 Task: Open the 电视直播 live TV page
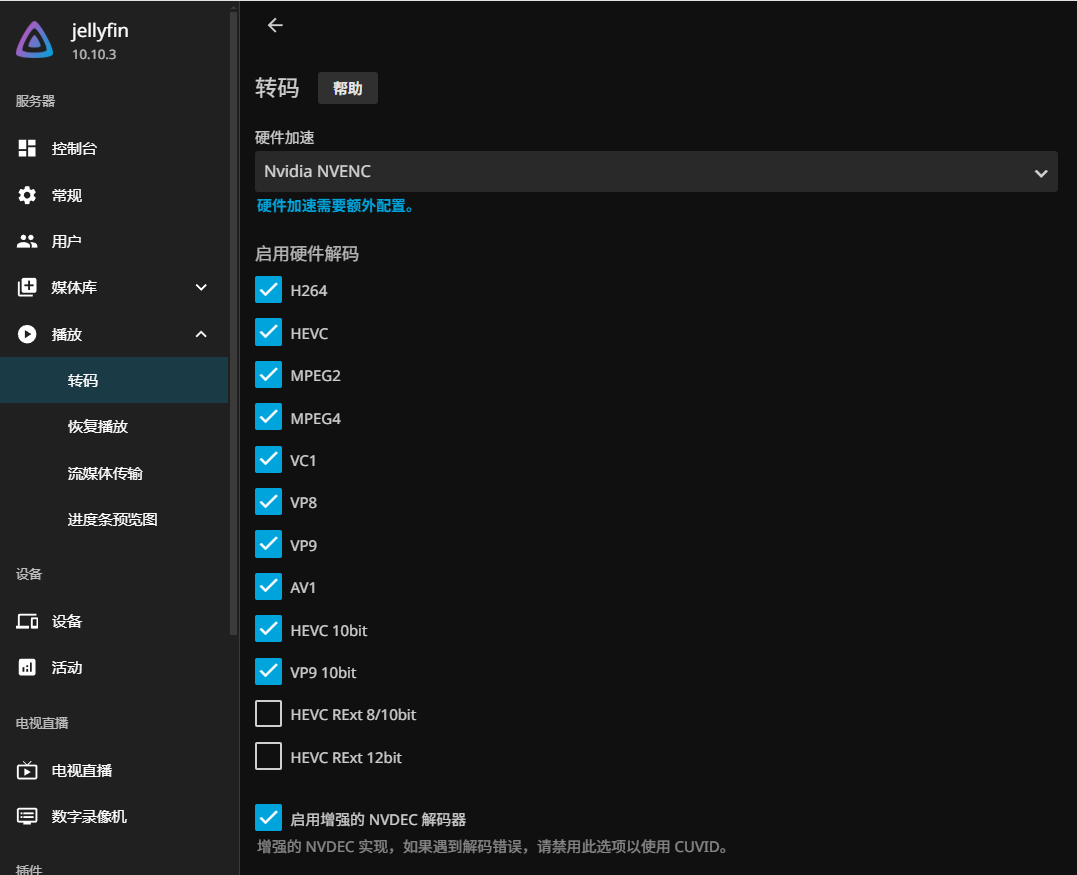[x=114, y=771]
